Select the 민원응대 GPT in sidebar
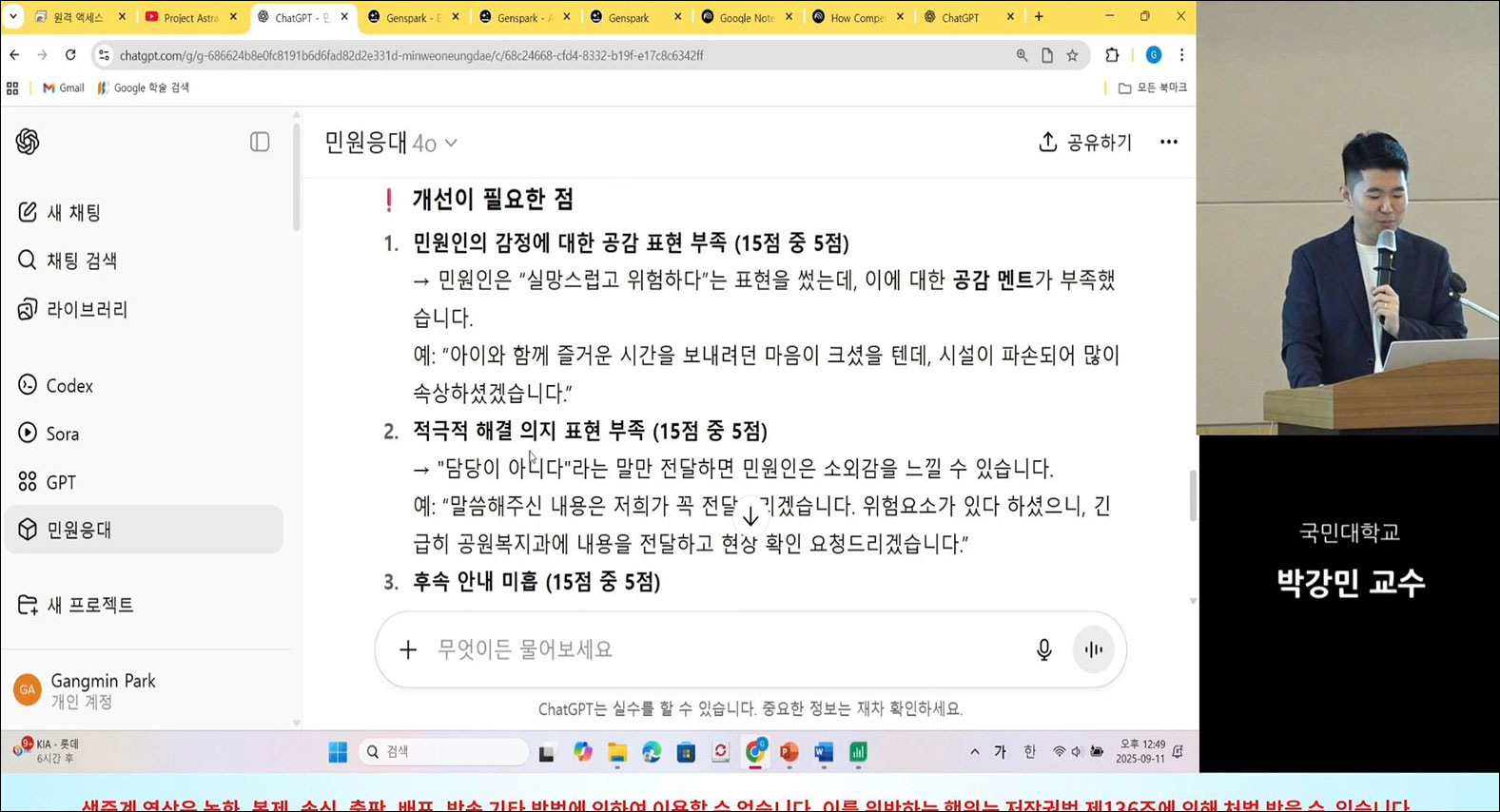This screenshot has height=812, width=1500. click(79, 530)
